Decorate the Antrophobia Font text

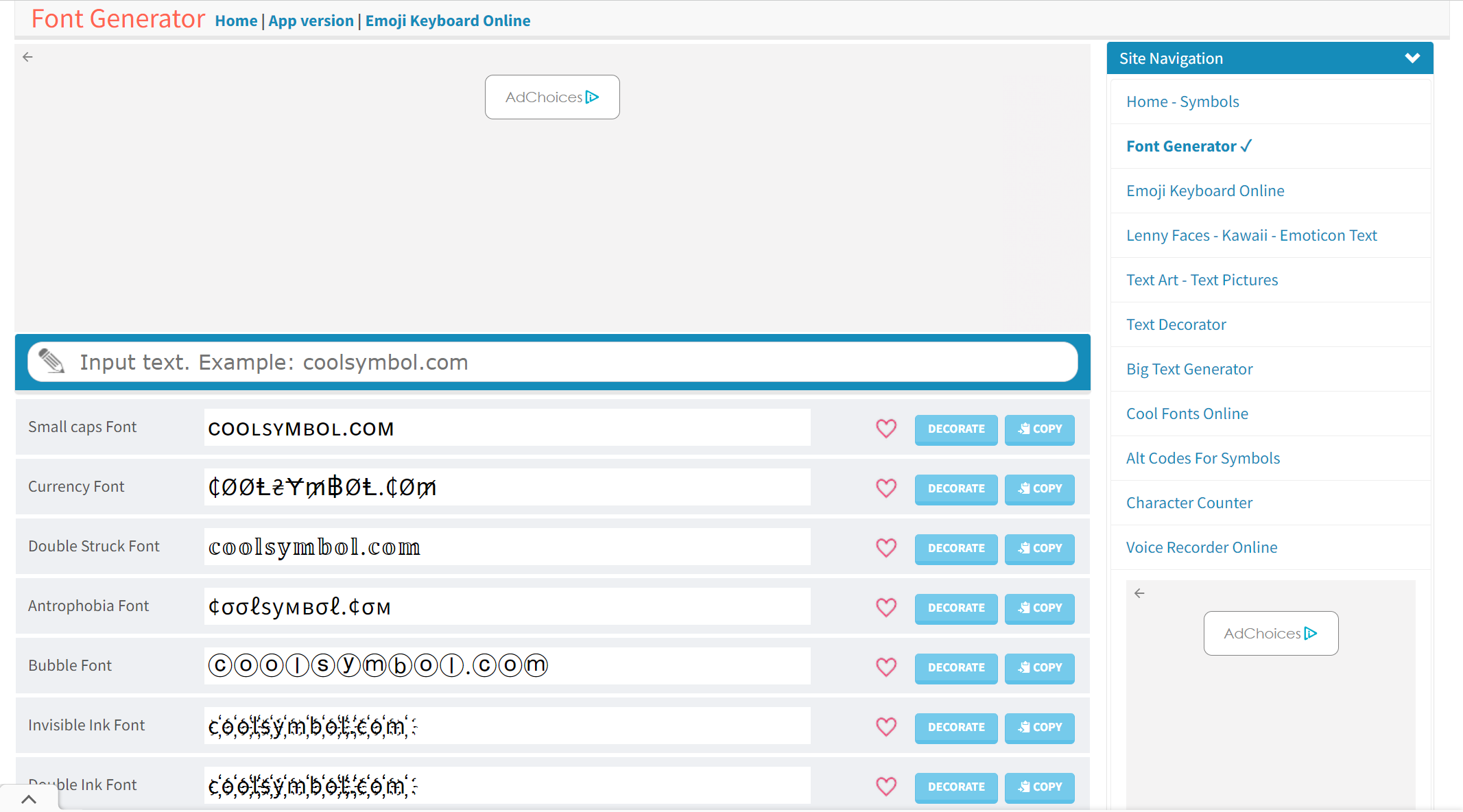(x=956, y=608)
